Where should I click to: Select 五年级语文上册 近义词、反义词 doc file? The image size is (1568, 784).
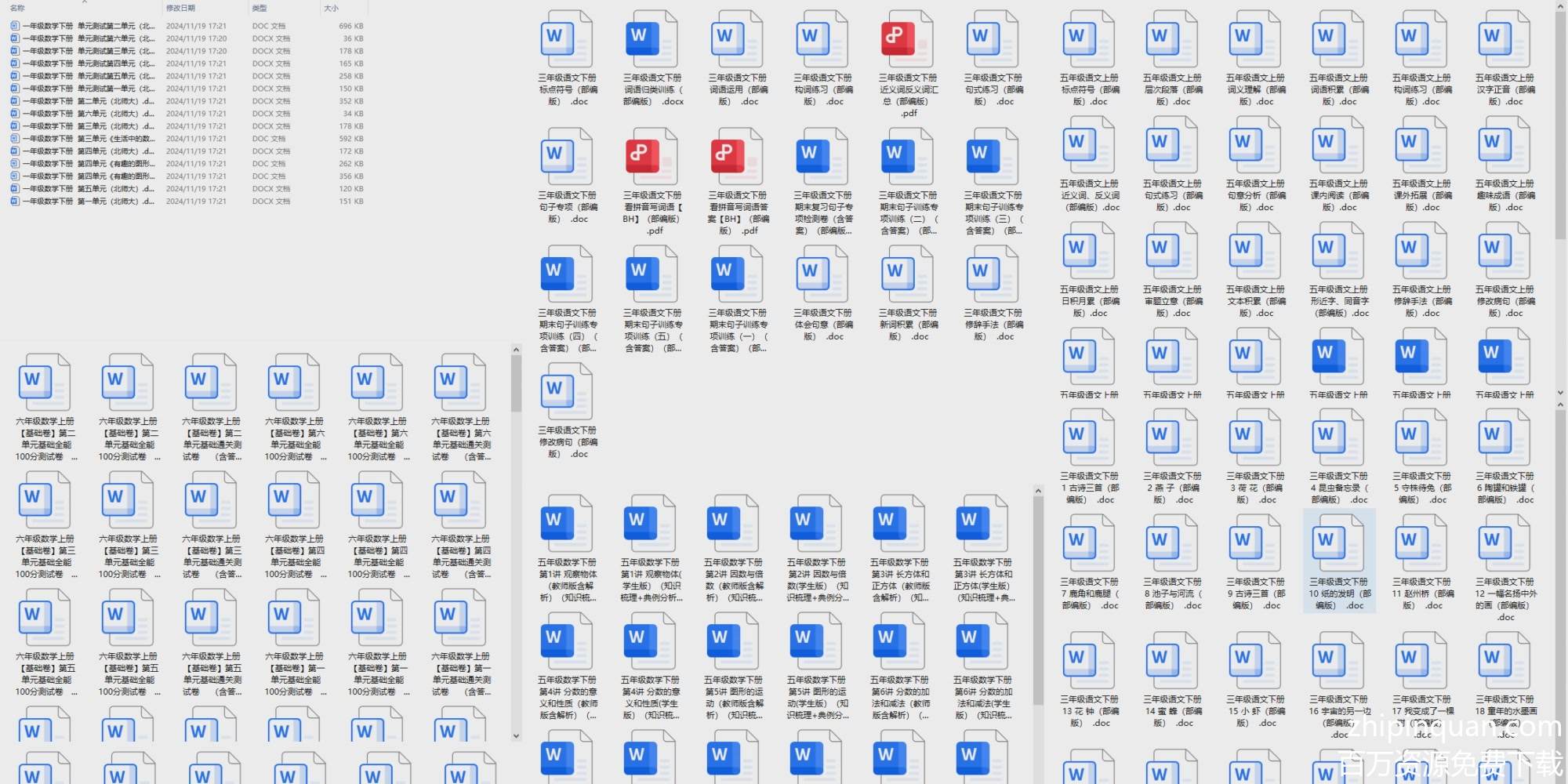pyautogui.click(x=1089, y=165)
